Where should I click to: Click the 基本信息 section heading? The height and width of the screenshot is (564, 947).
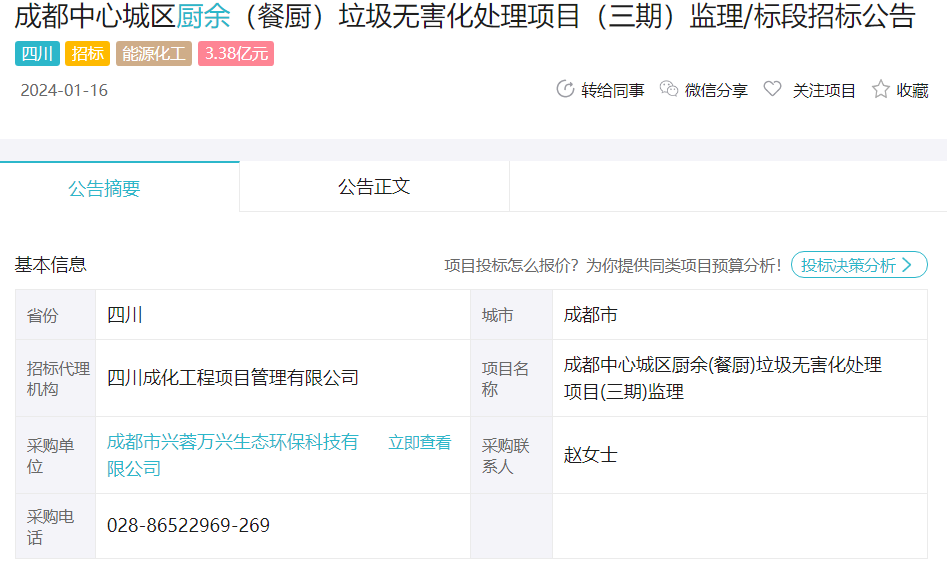coord(51,264)
